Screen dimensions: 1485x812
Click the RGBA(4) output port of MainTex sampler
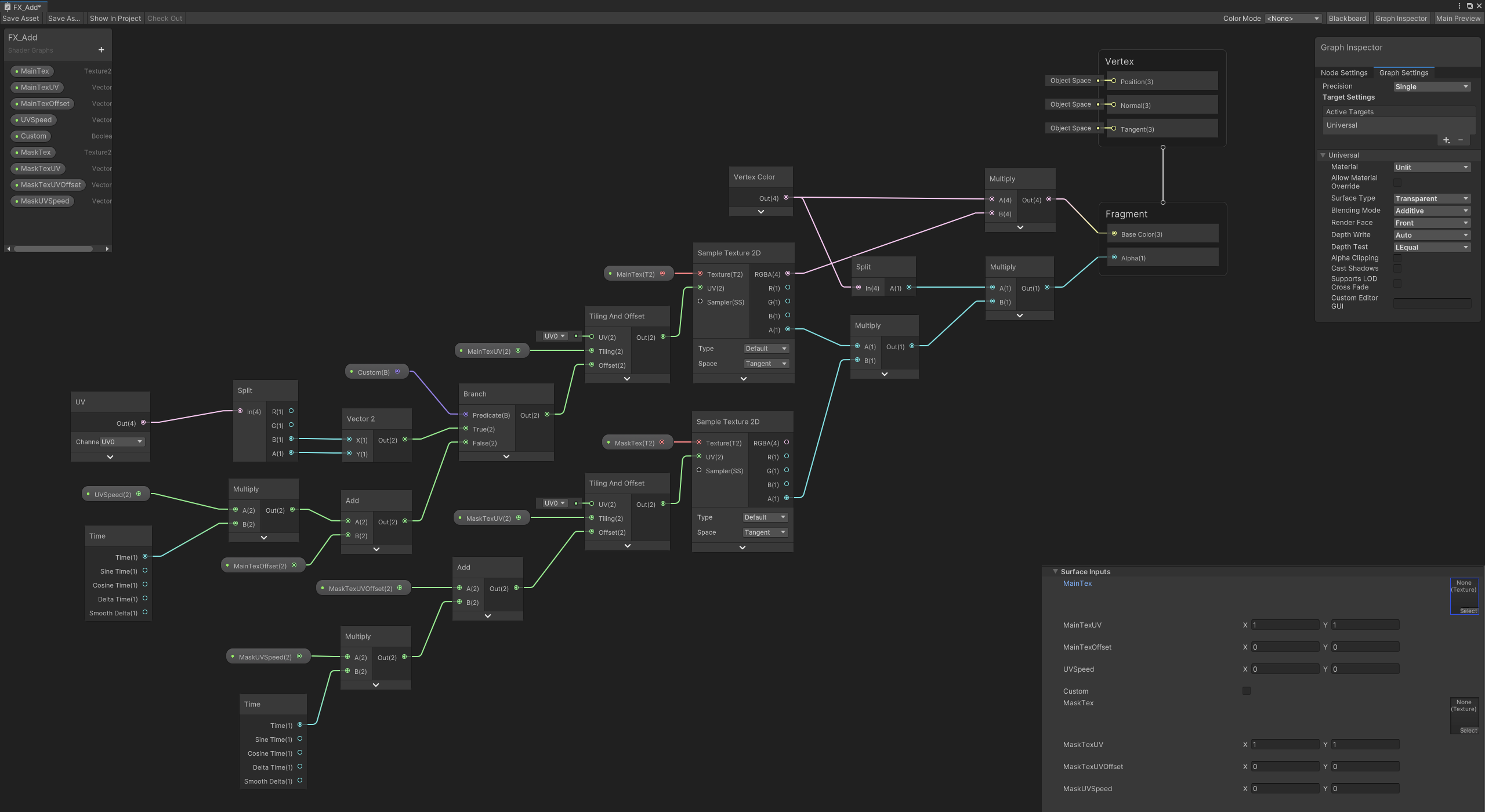coord(787,274)
